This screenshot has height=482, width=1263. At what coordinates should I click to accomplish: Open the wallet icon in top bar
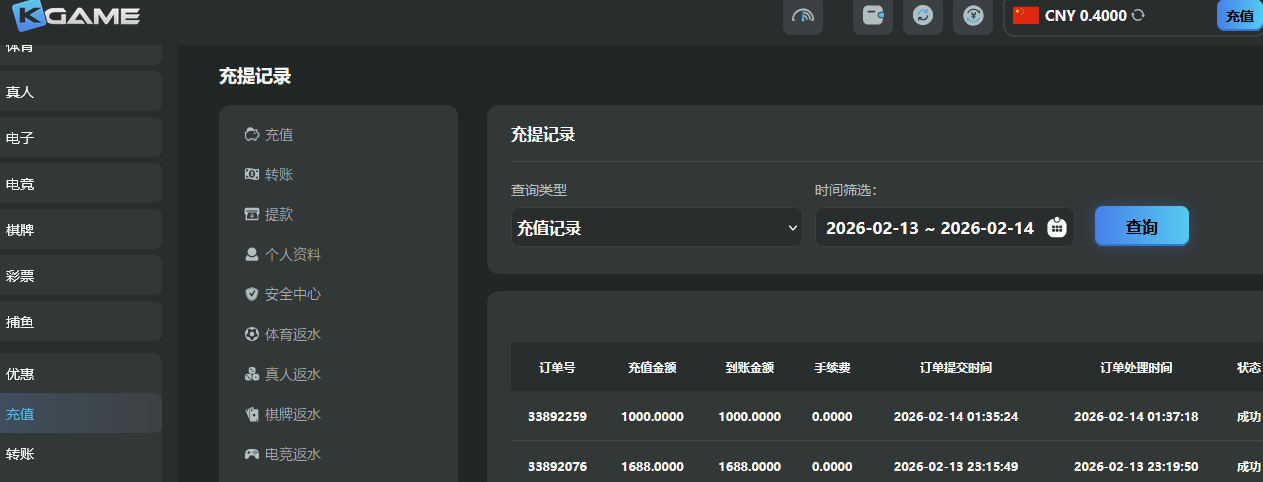pos(872,16)
